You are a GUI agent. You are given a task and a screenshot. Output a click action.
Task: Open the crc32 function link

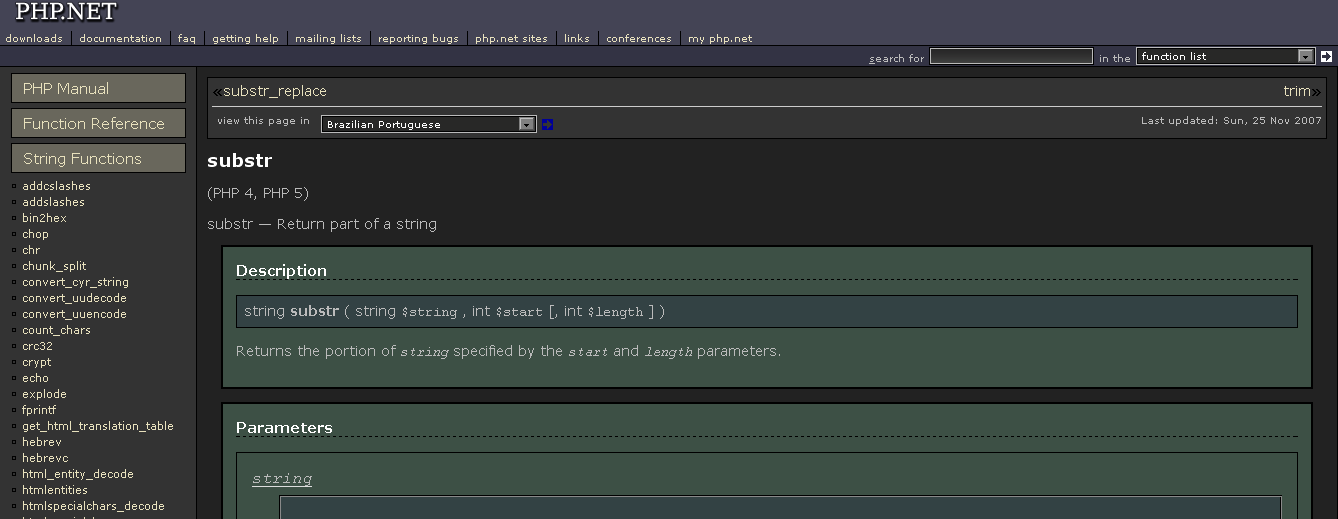37,346
